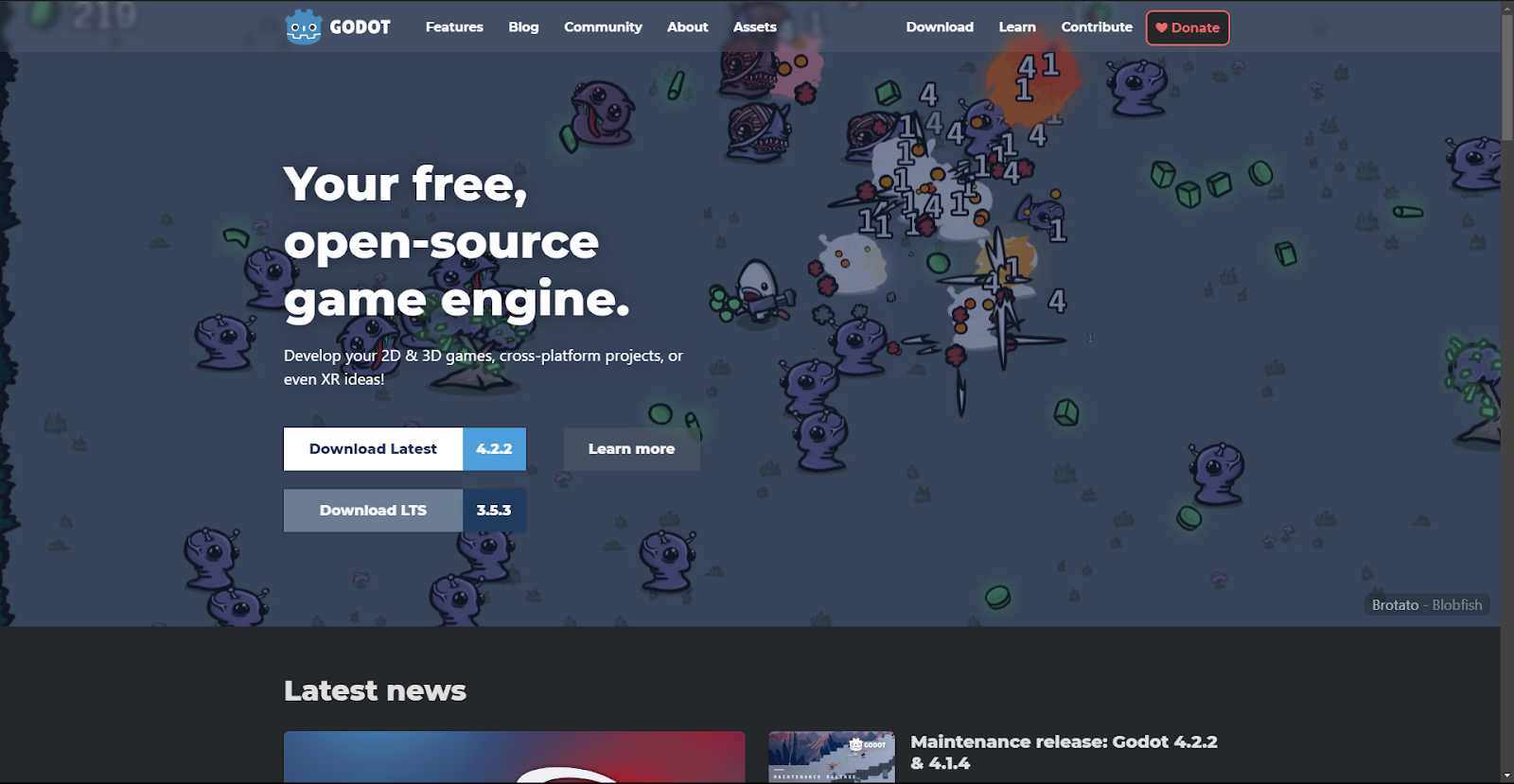The height and width of the screenshot is (784, 1514).
Task: Click the 'Your free, open-source game engine' headline
Action: (457, 242)
